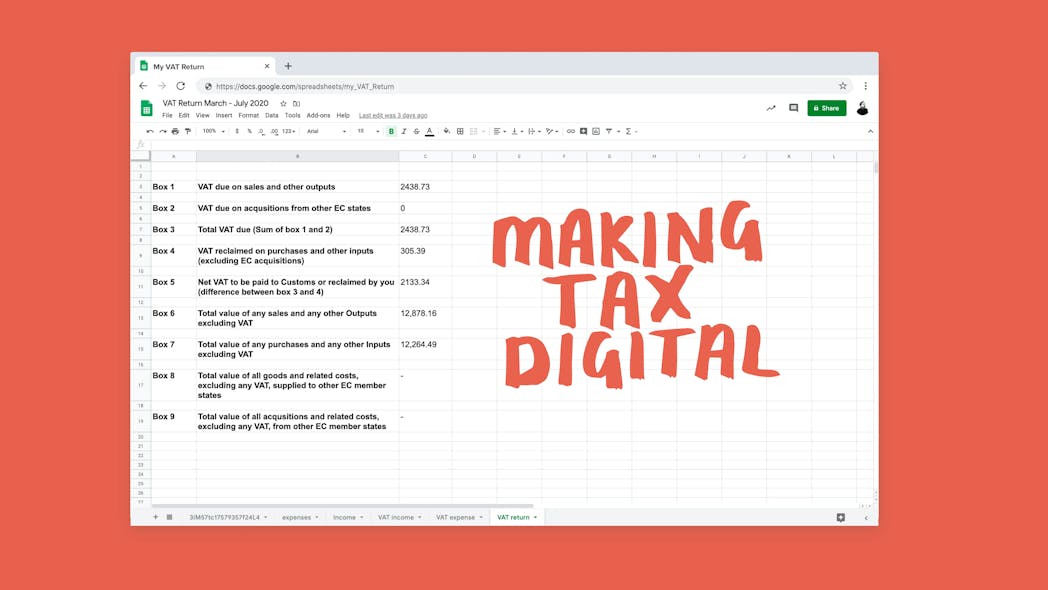
Task: Open the activity trend-line icon
Action: [771, 108]
